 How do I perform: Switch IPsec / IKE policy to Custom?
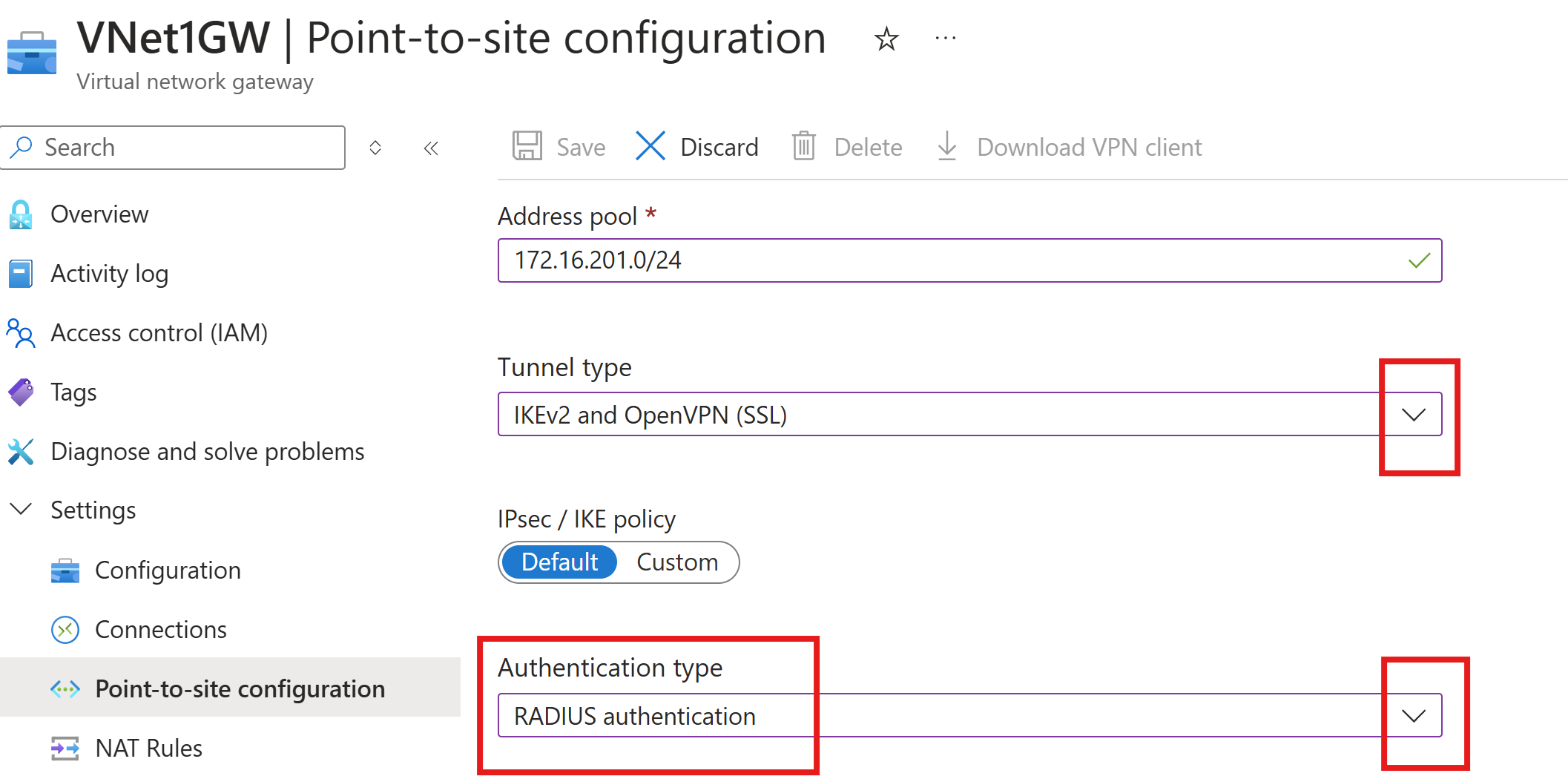pyautogui.click(x=677, y=562)
